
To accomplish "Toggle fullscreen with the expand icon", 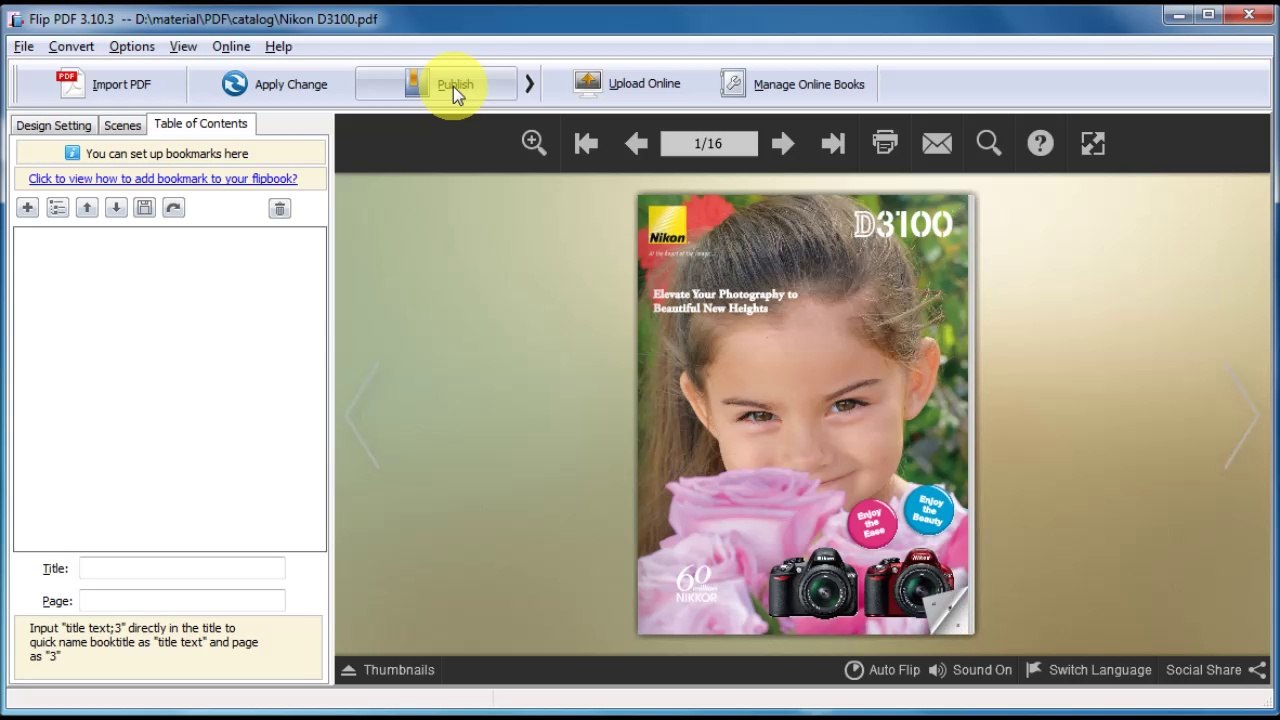I will 1093,144.
